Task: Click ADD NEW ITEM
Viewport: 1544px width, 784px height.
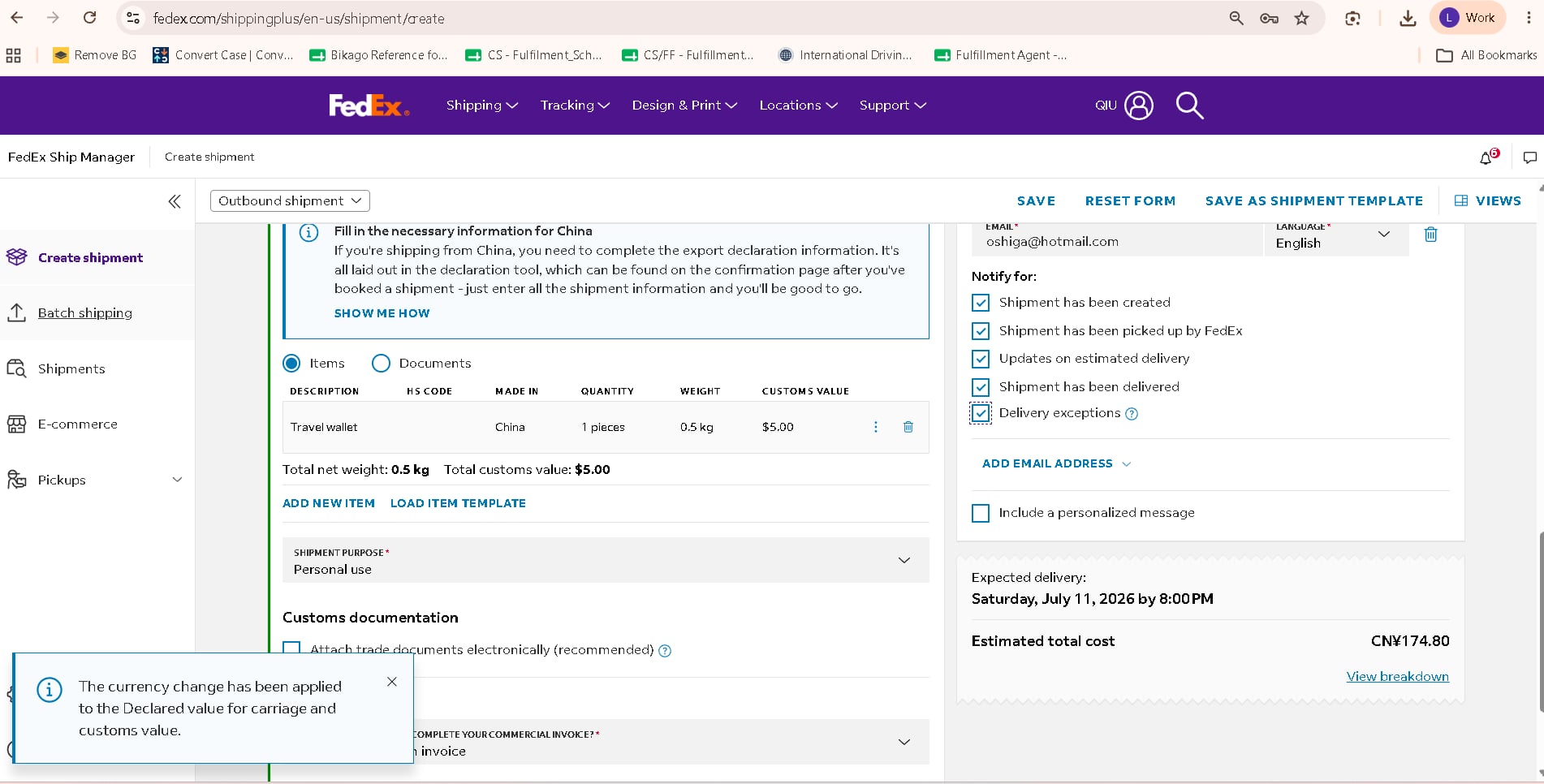Action: point(329,503)
